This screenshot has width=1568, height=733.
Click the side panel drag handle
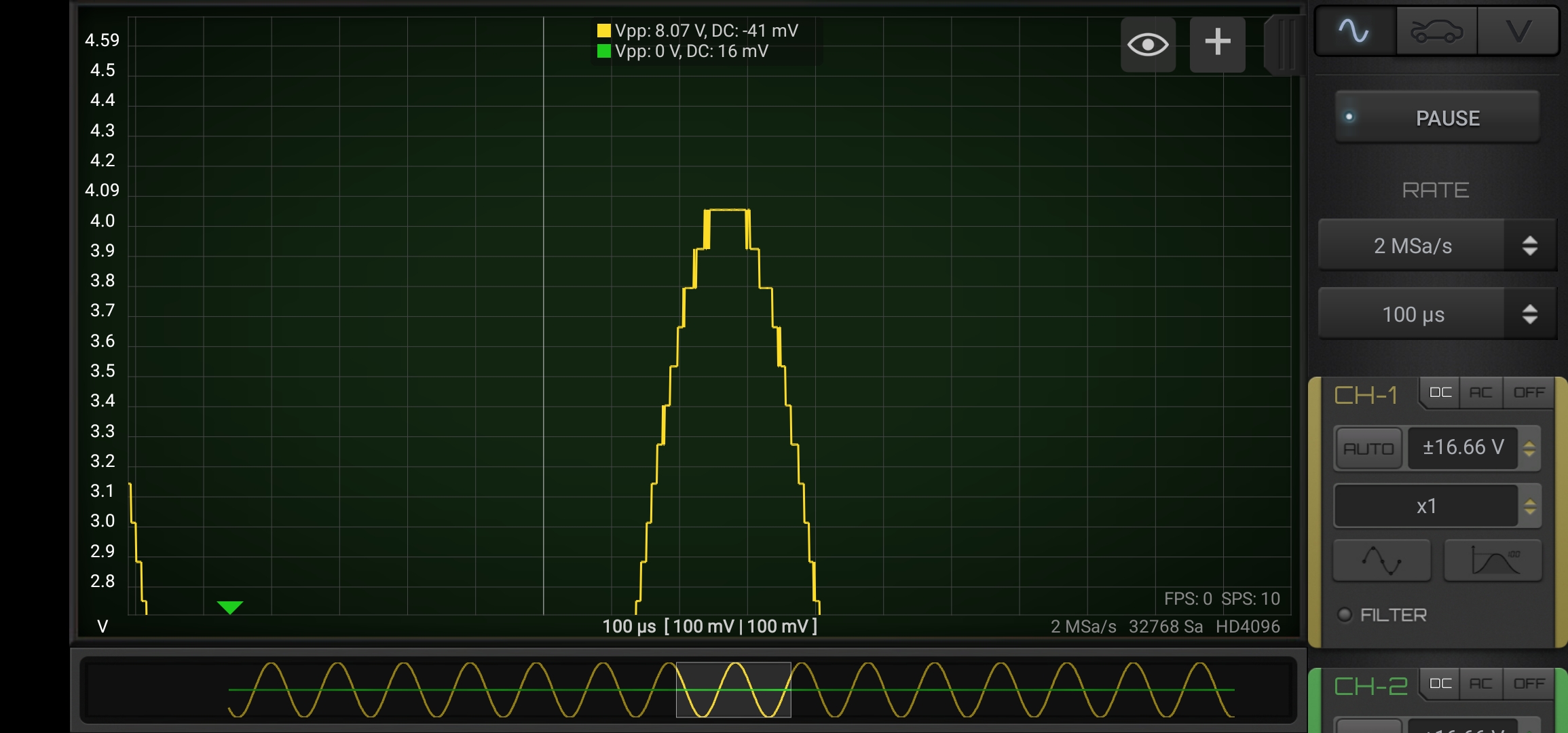pos(1285,45)
